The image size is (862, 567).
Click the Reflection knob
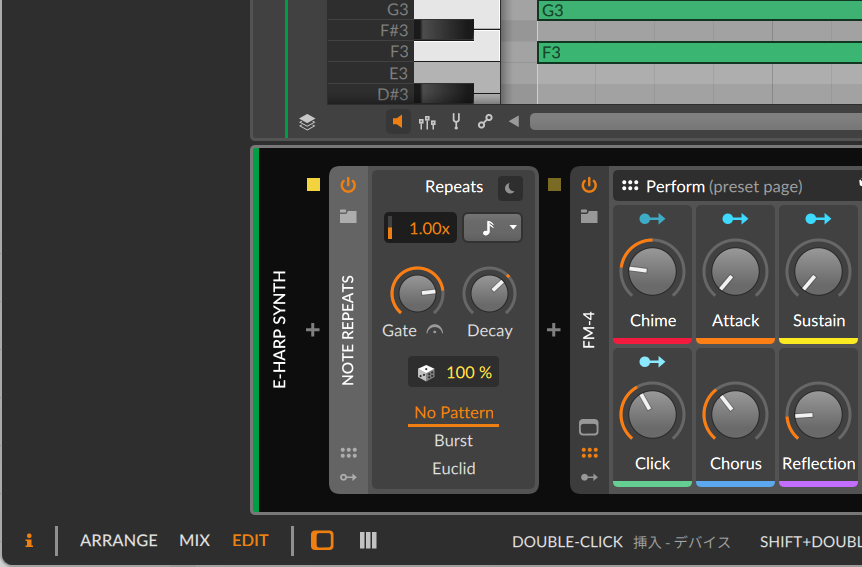(819, 414)
